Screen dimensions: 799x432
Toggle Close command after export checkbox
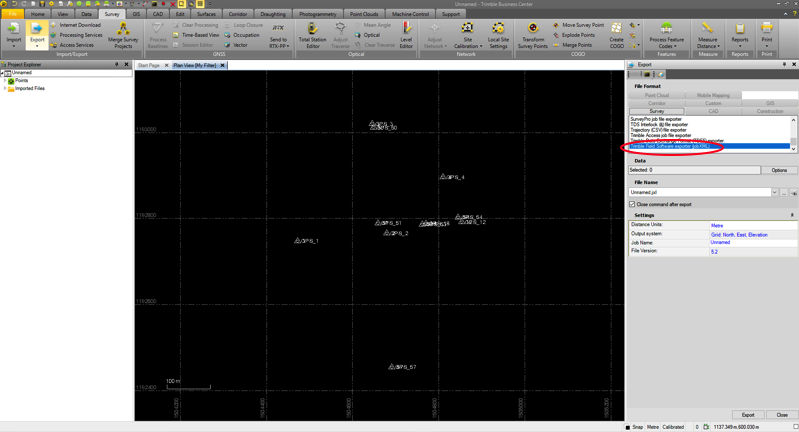pos(632,204)
